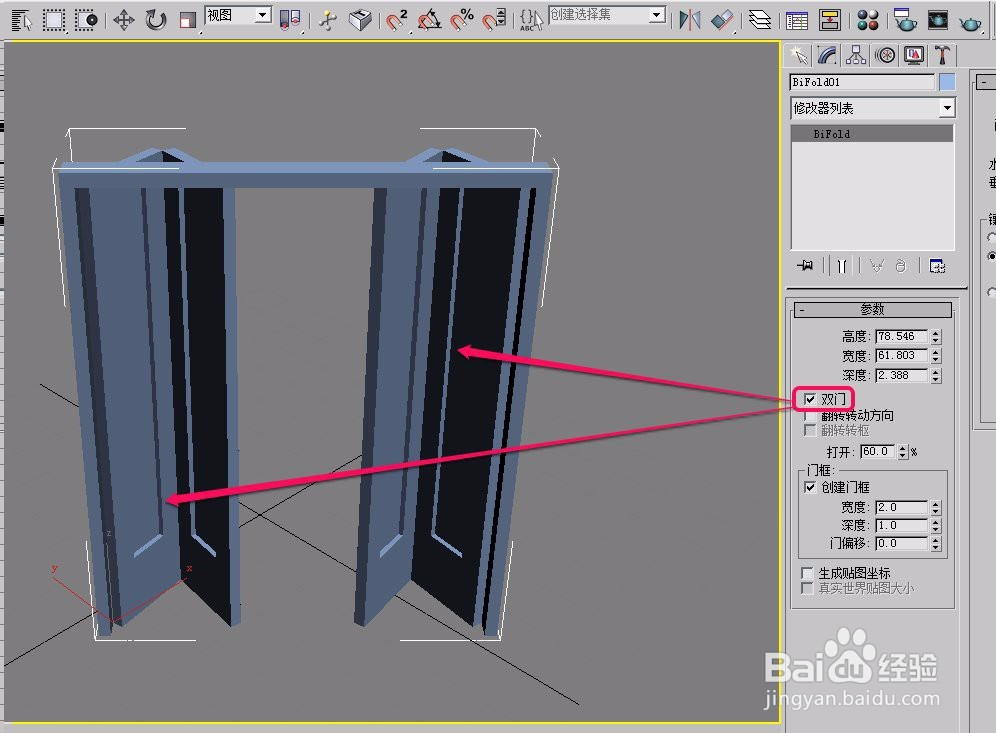The height and width of the screenshot is (733, 996).
Task: Enable Percent Snap toggle
Action: pyautogui.click(x=462, y=20)
